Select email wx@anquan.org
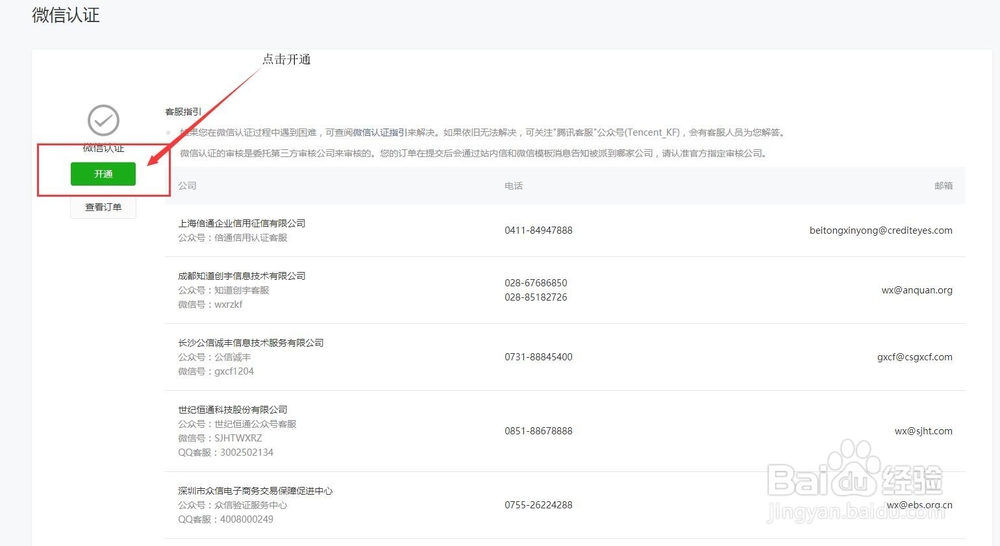Image resolution: width=1000 pixels, height=546 pixels. pyautogui.click(x=917, y=290)
